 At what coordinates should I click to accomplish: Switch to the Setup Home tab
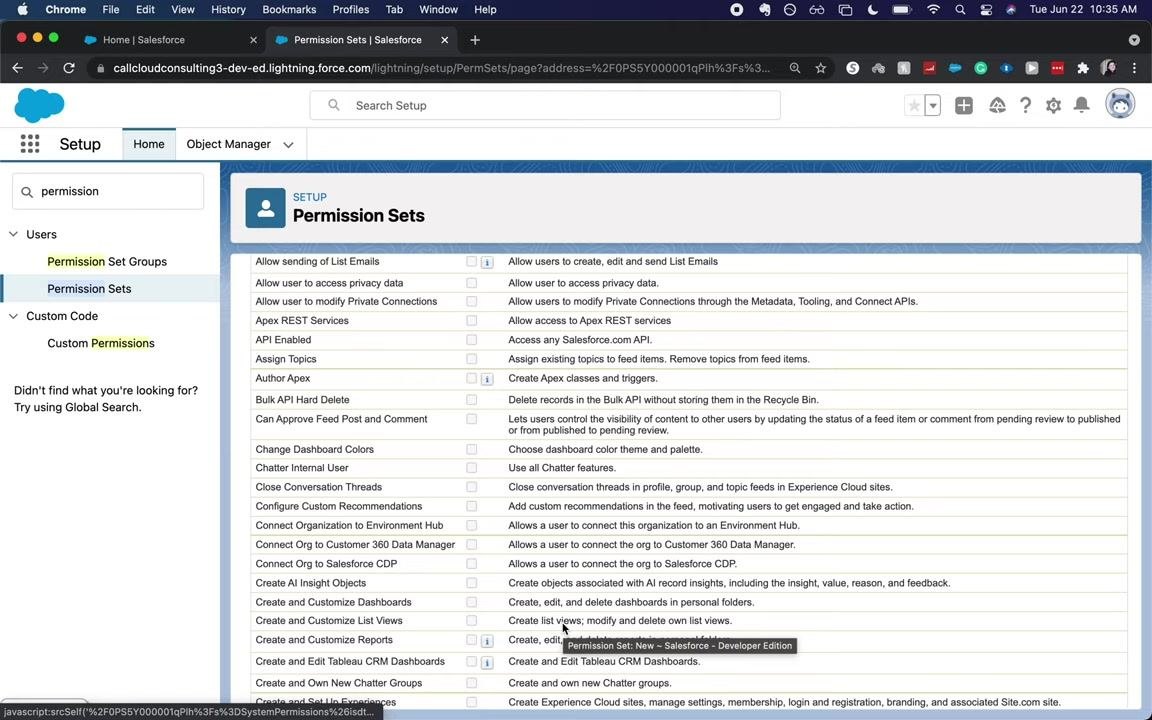pos(149,144)
